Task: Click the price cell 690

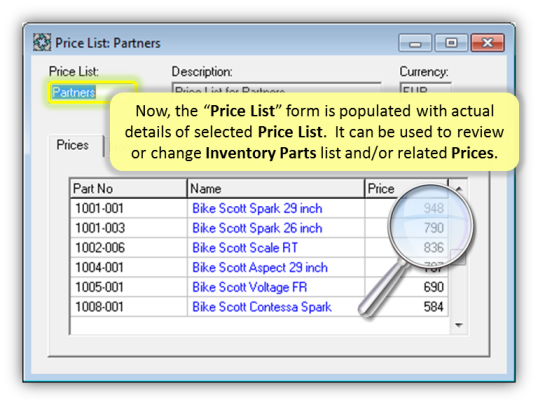Action: [x=406, y=287]
